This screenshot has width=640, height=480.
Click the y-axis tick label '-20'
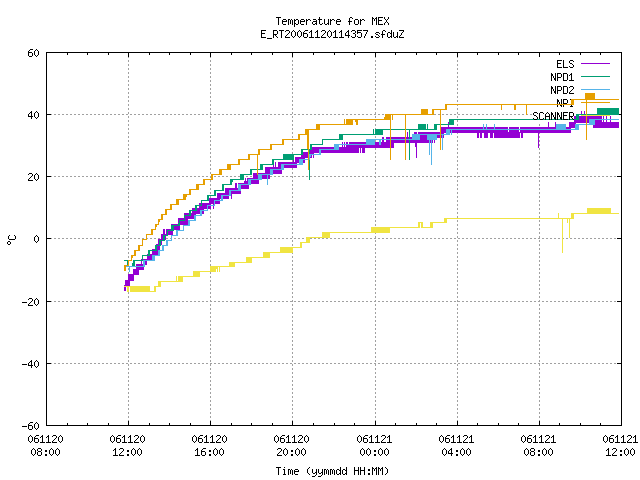tap(31, 302)
